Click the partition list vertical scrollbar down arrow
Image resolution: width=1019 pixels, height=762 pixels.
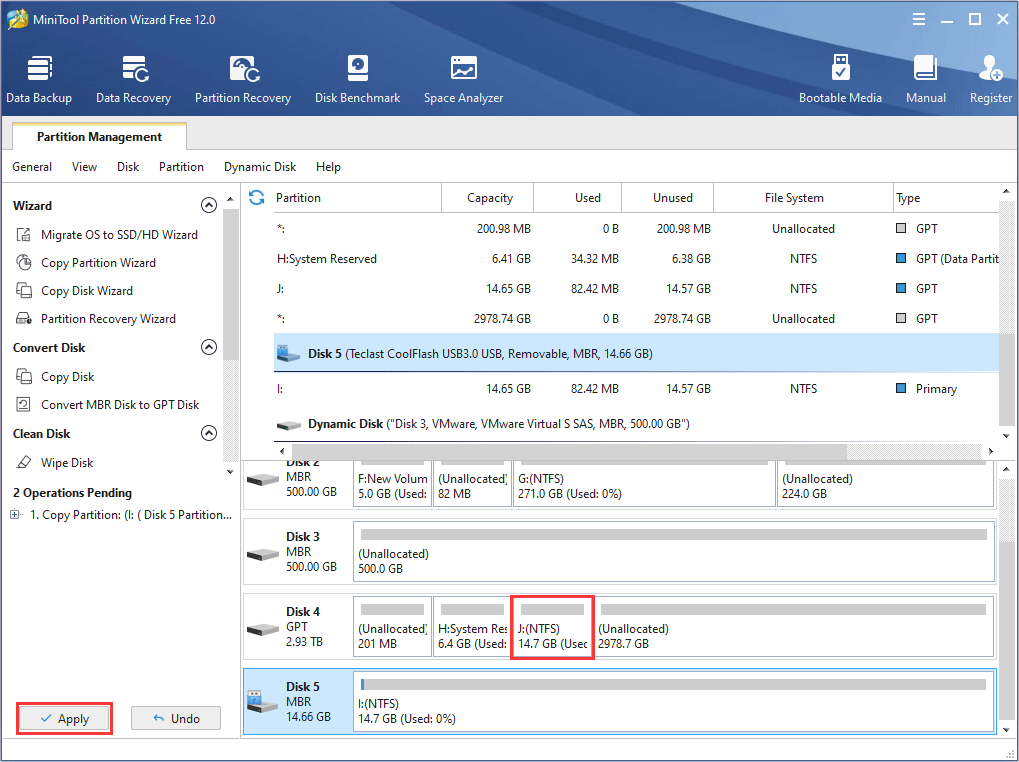pyautogui.click(x=1006, y=436)
